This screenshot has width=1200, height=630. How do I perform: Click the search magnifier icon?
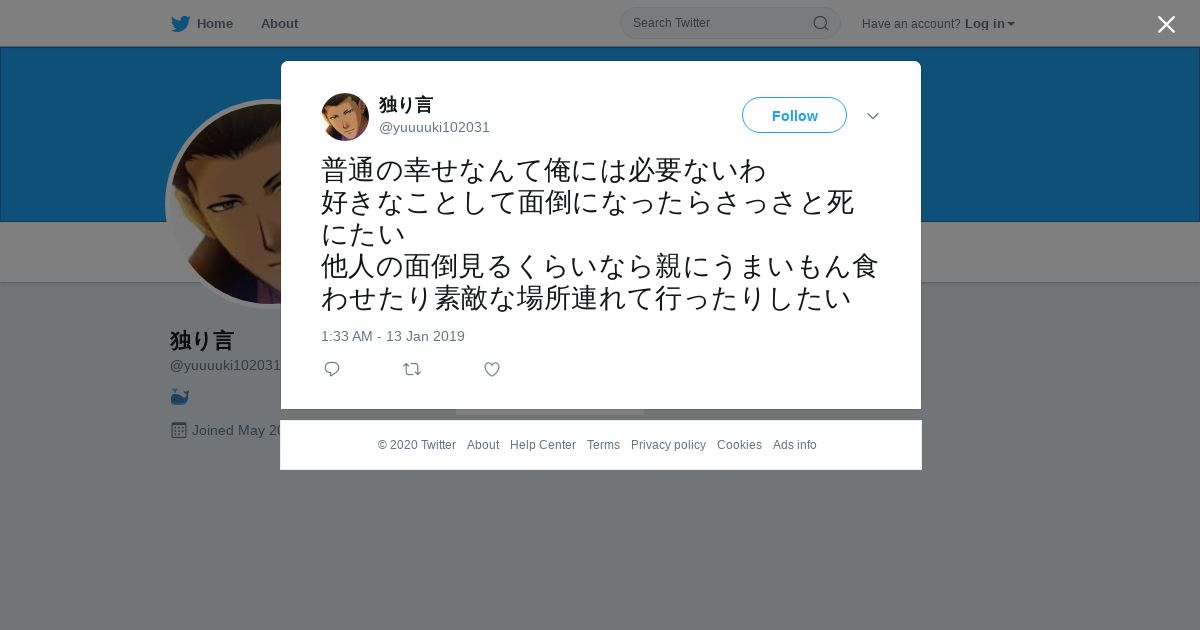[820, 23]
